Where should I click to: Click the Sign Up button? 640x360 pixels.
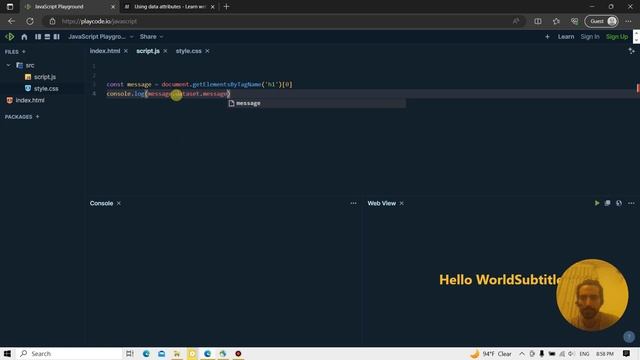click(x=617, y=37)
